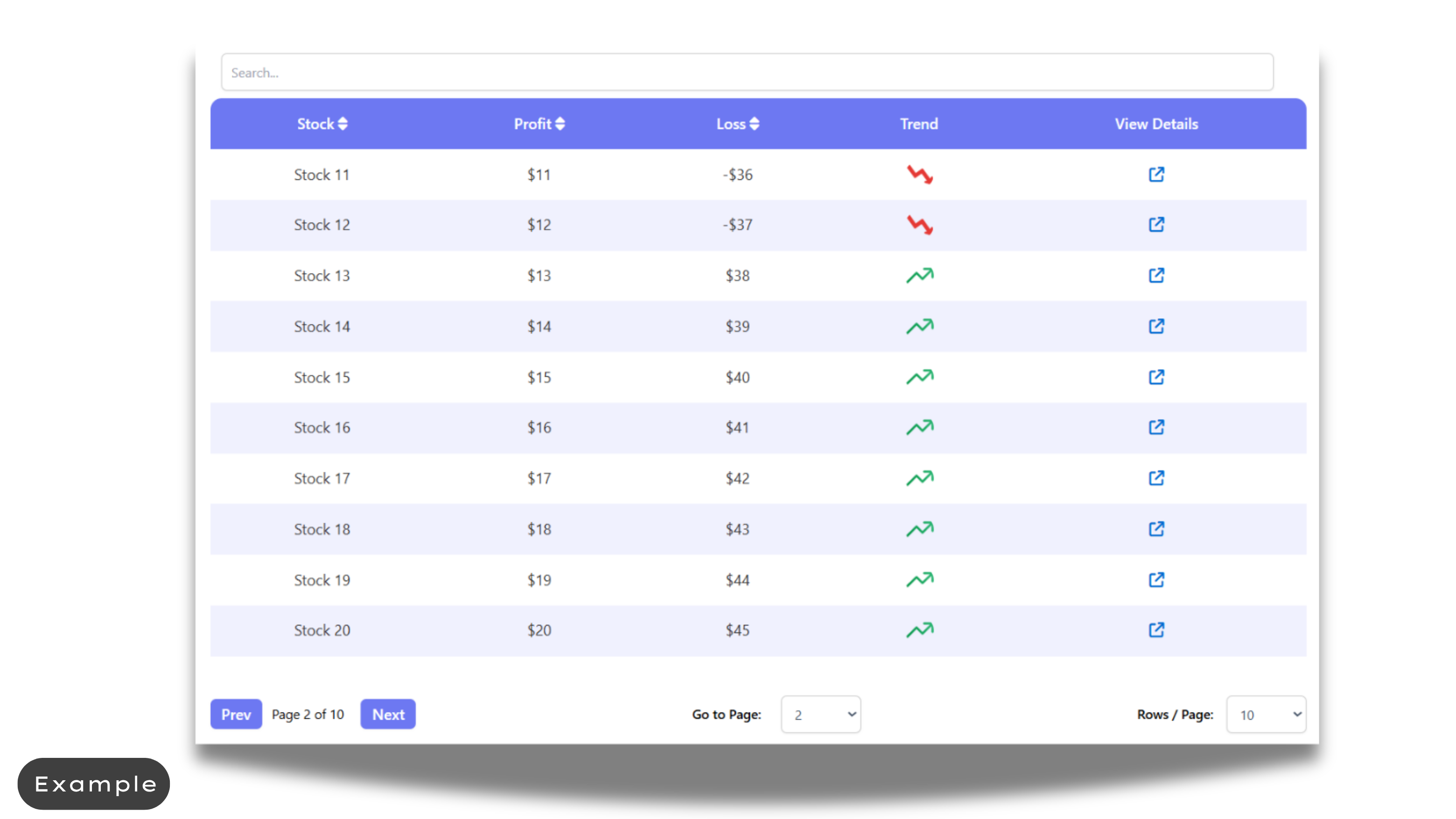Sort table by Loss column arrows
Image resolution: width=1456 pixels, height=819 pixels.
[x=754, y=124]
